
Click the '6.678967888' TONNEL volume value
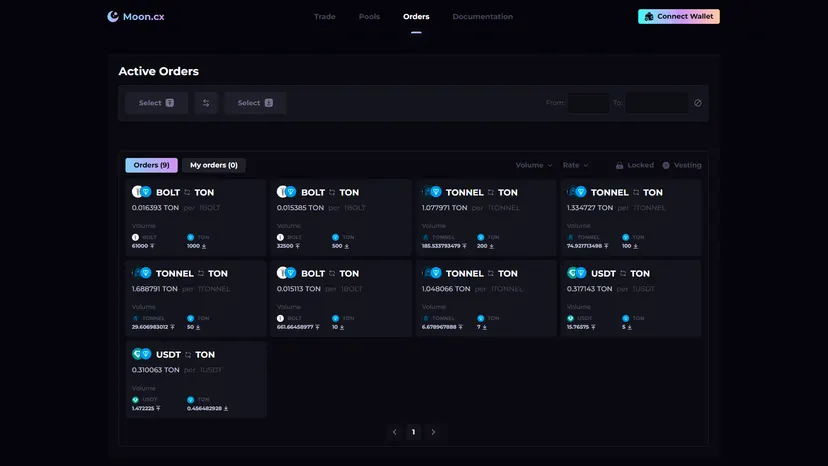[439, 327]
